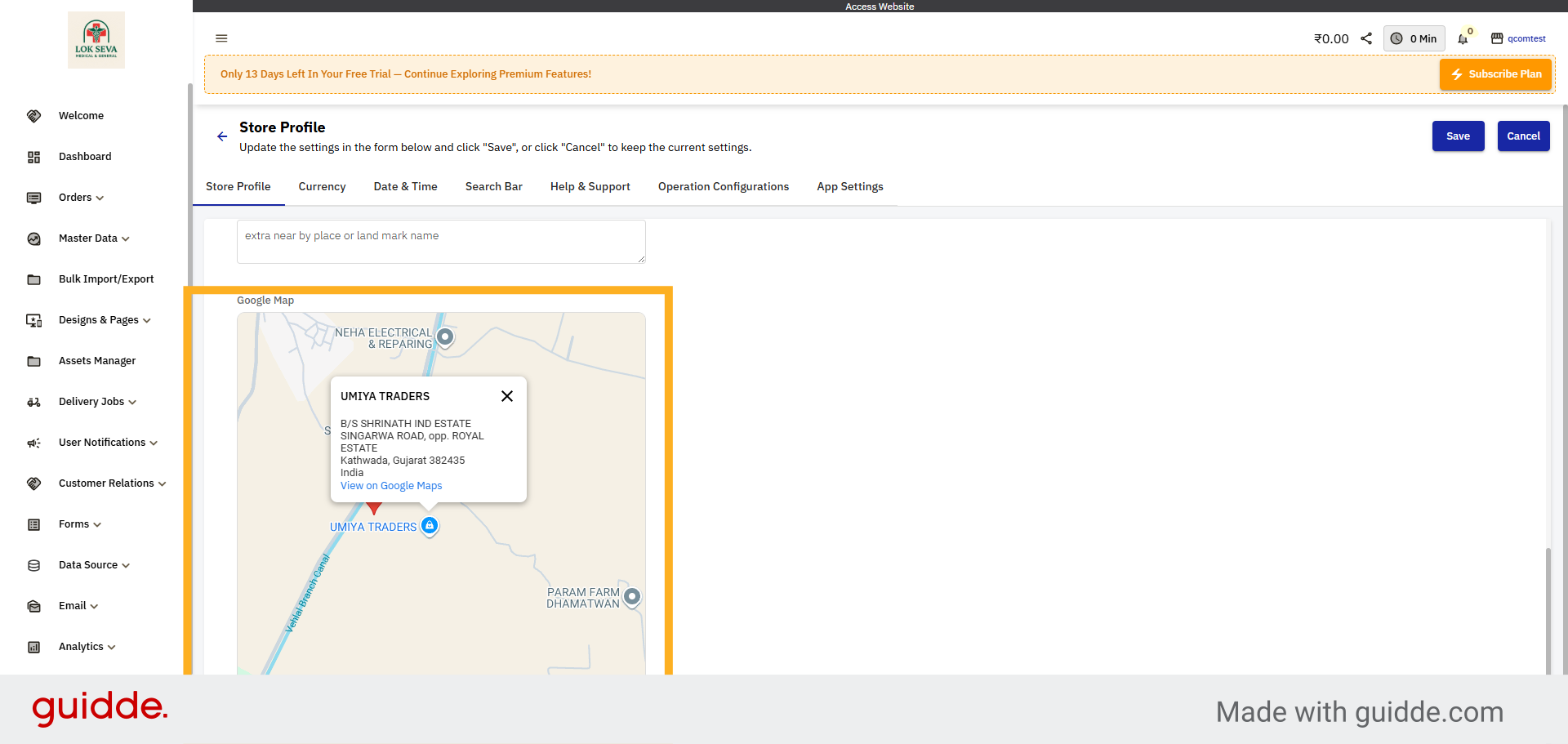Click the qcomtest account link

coord(1526,38)
